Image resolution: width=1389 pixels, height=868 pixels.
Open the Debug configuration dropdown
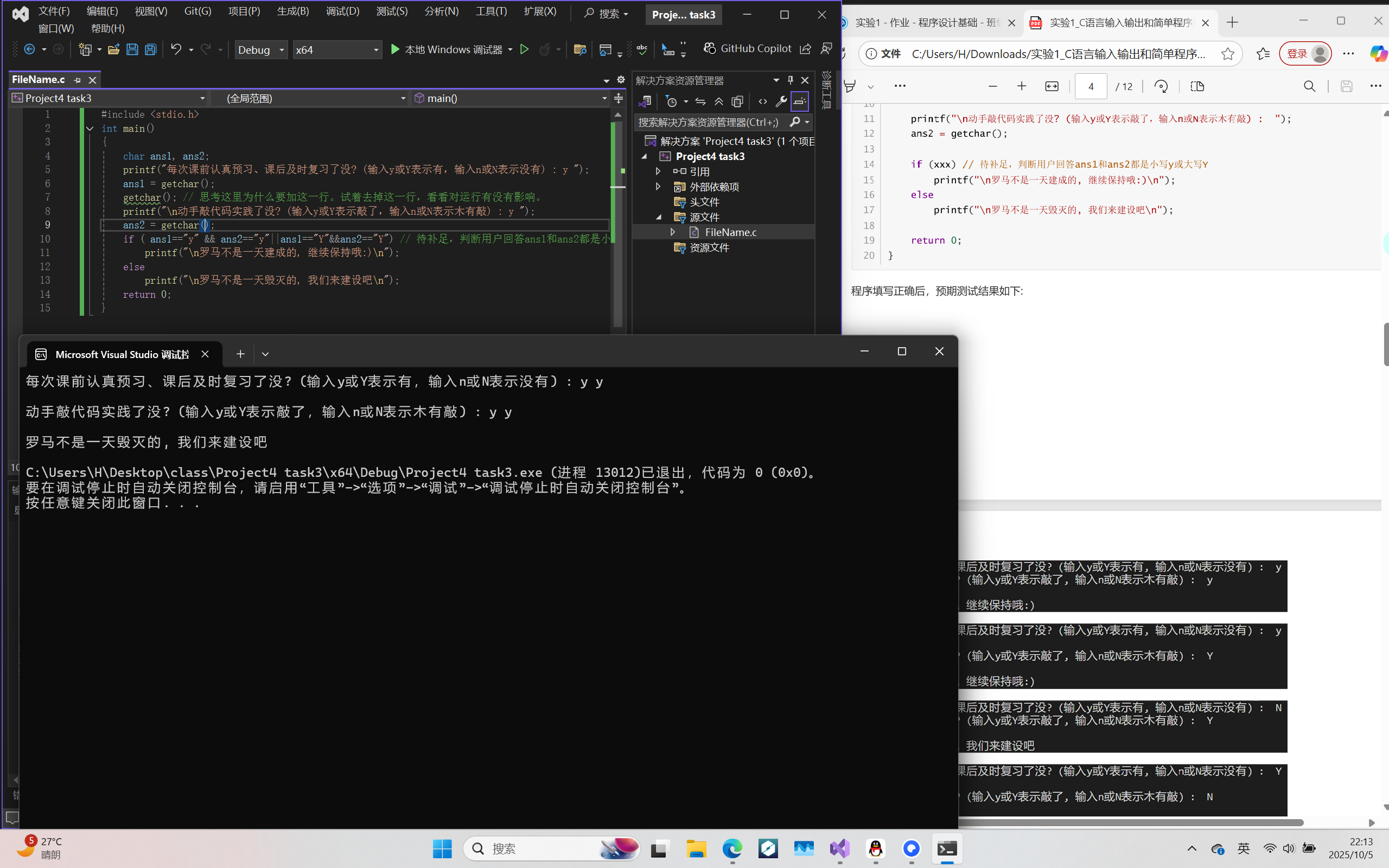261,50
